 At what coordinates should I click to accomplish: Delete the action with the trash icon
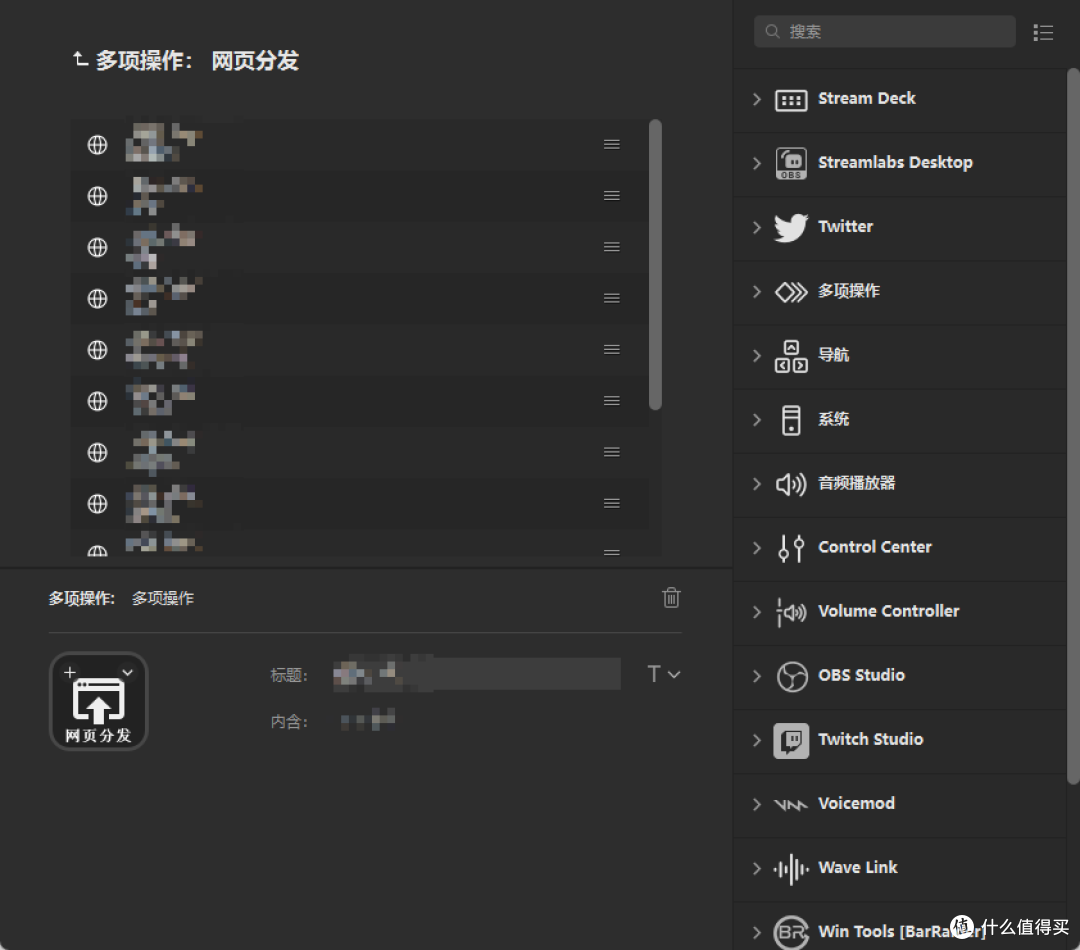tap(671, 597)
